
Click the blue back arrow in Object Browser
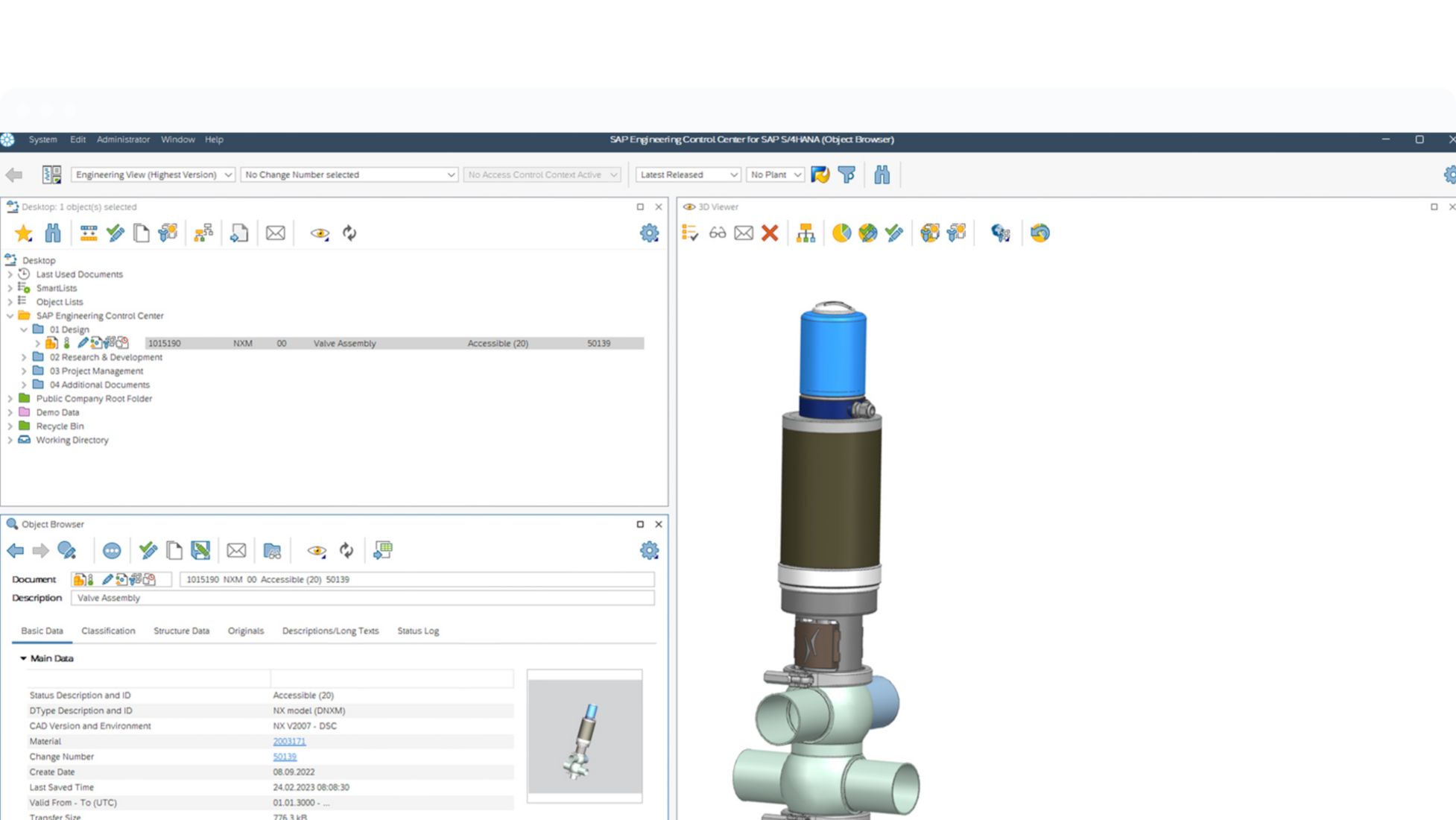pos(15,551)
